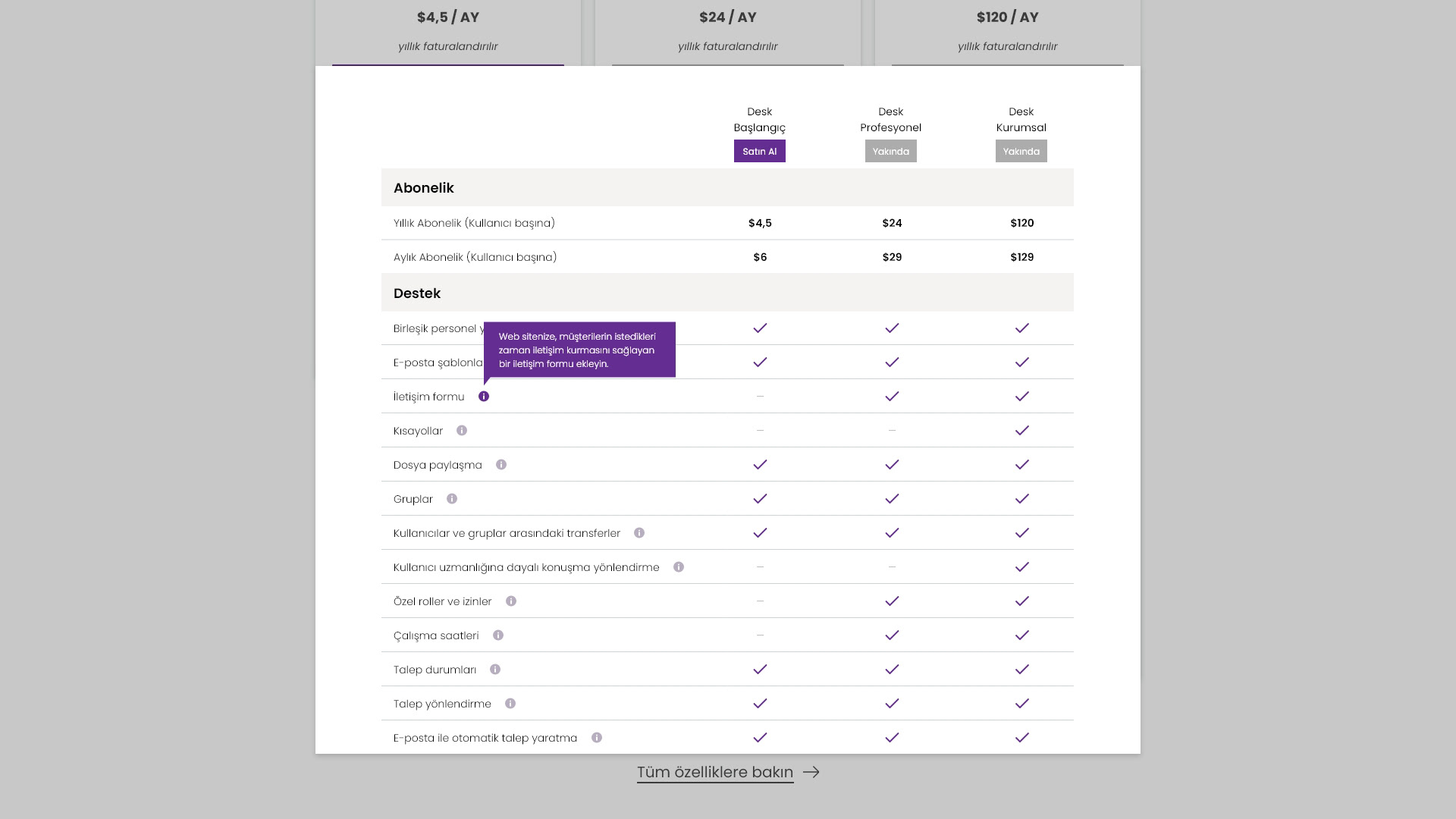This screenshot has width=1456, height=819.
Task: Click Yakında button under Desk Profesyonel
Action: pyautogui.click(x=890, y=151)
